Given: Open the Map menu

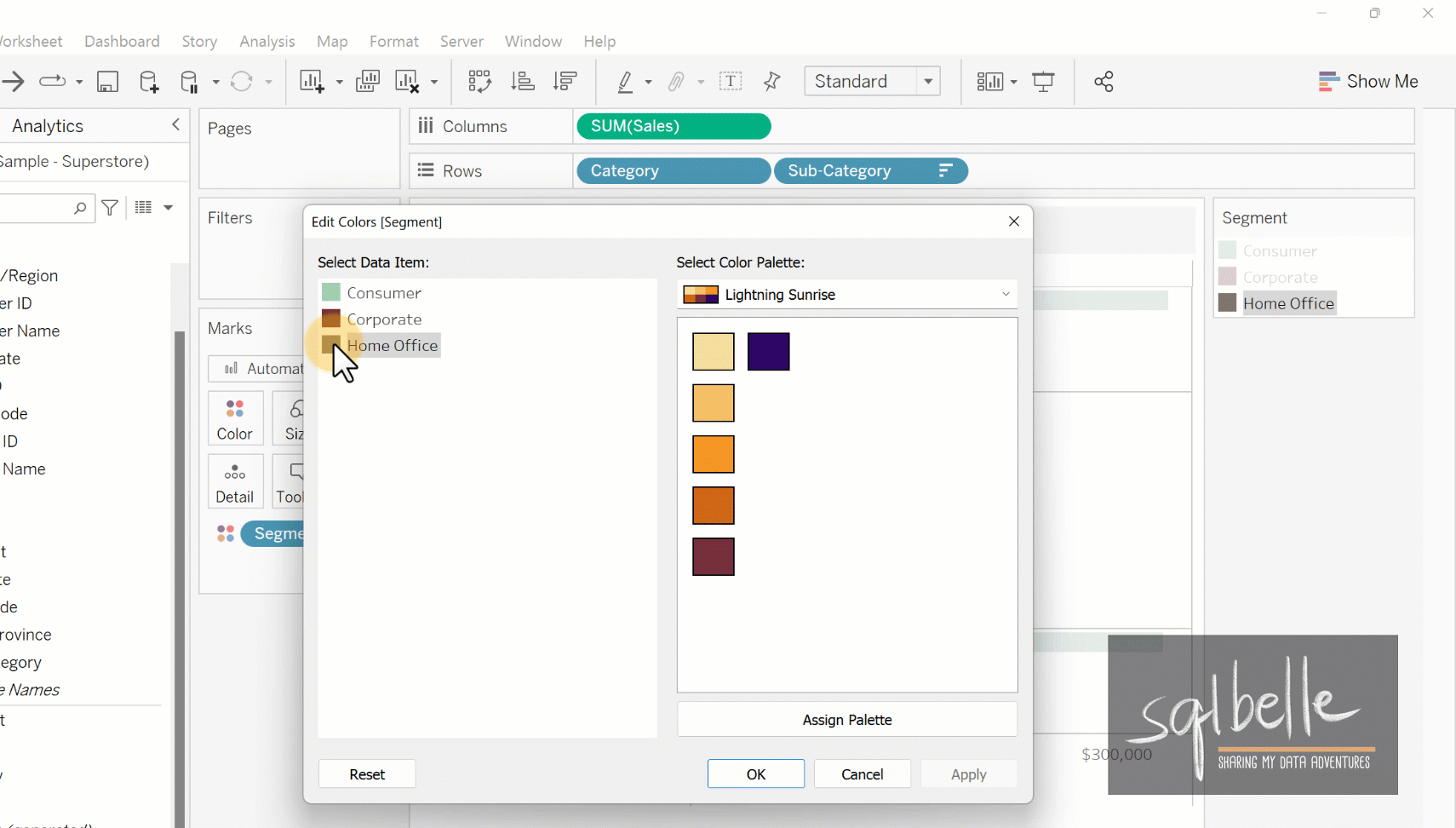Looking at the screenshot, I should click(332, 41).
